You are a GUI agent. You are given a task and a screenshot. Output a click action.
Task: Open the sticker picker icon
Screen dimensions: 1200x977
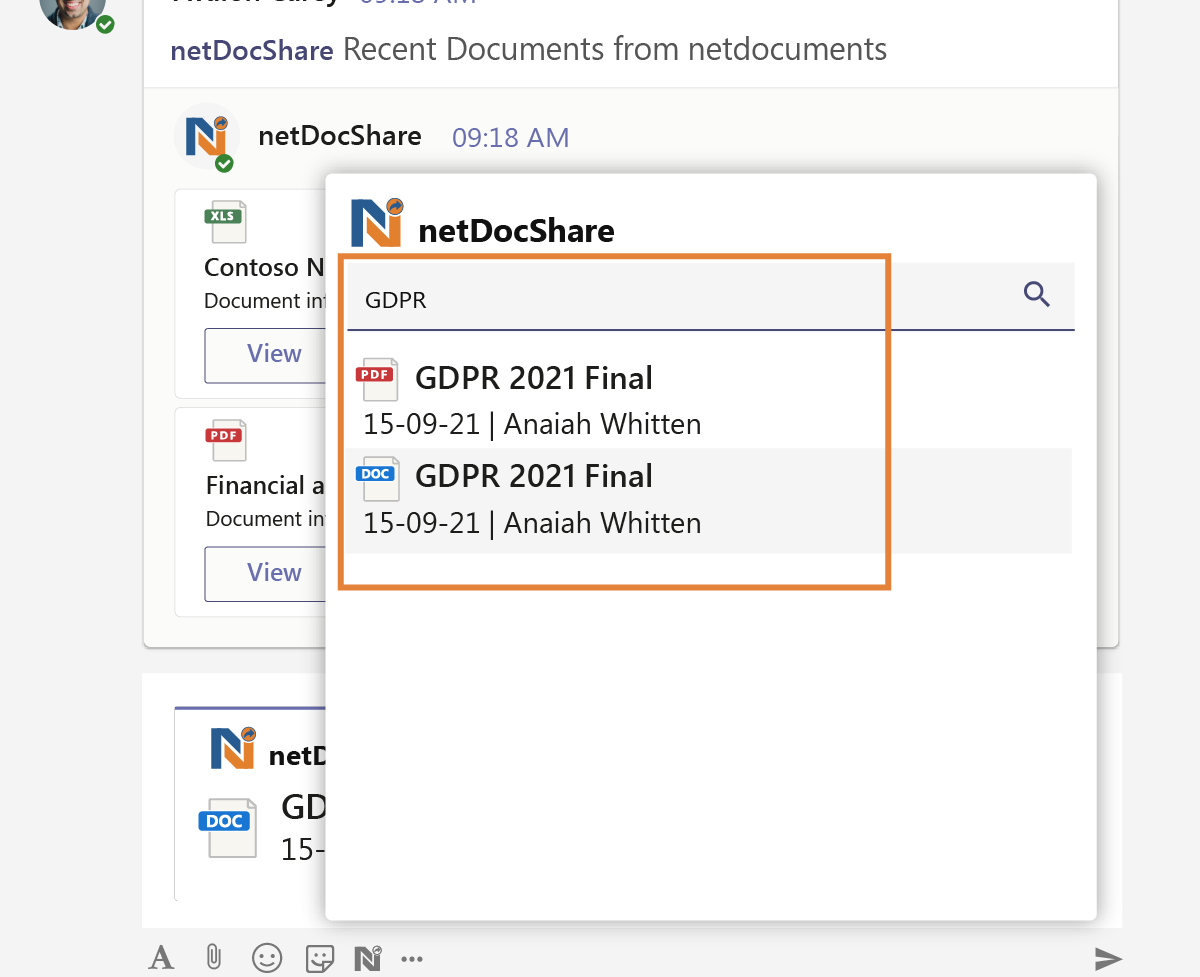tap(319, 958)
